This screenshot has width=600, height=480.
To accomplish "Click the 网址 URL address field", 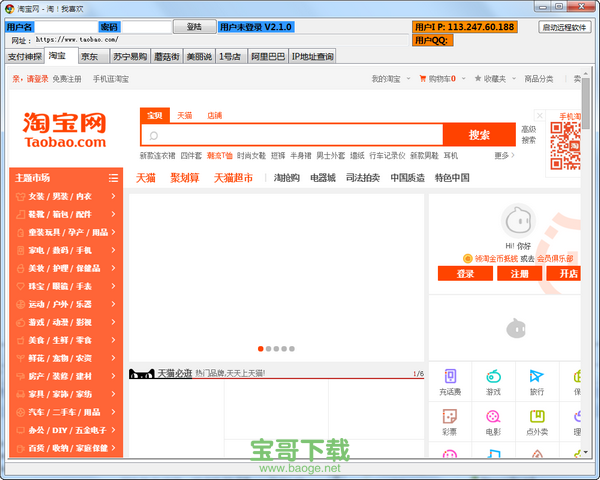I will click(221, 40).
